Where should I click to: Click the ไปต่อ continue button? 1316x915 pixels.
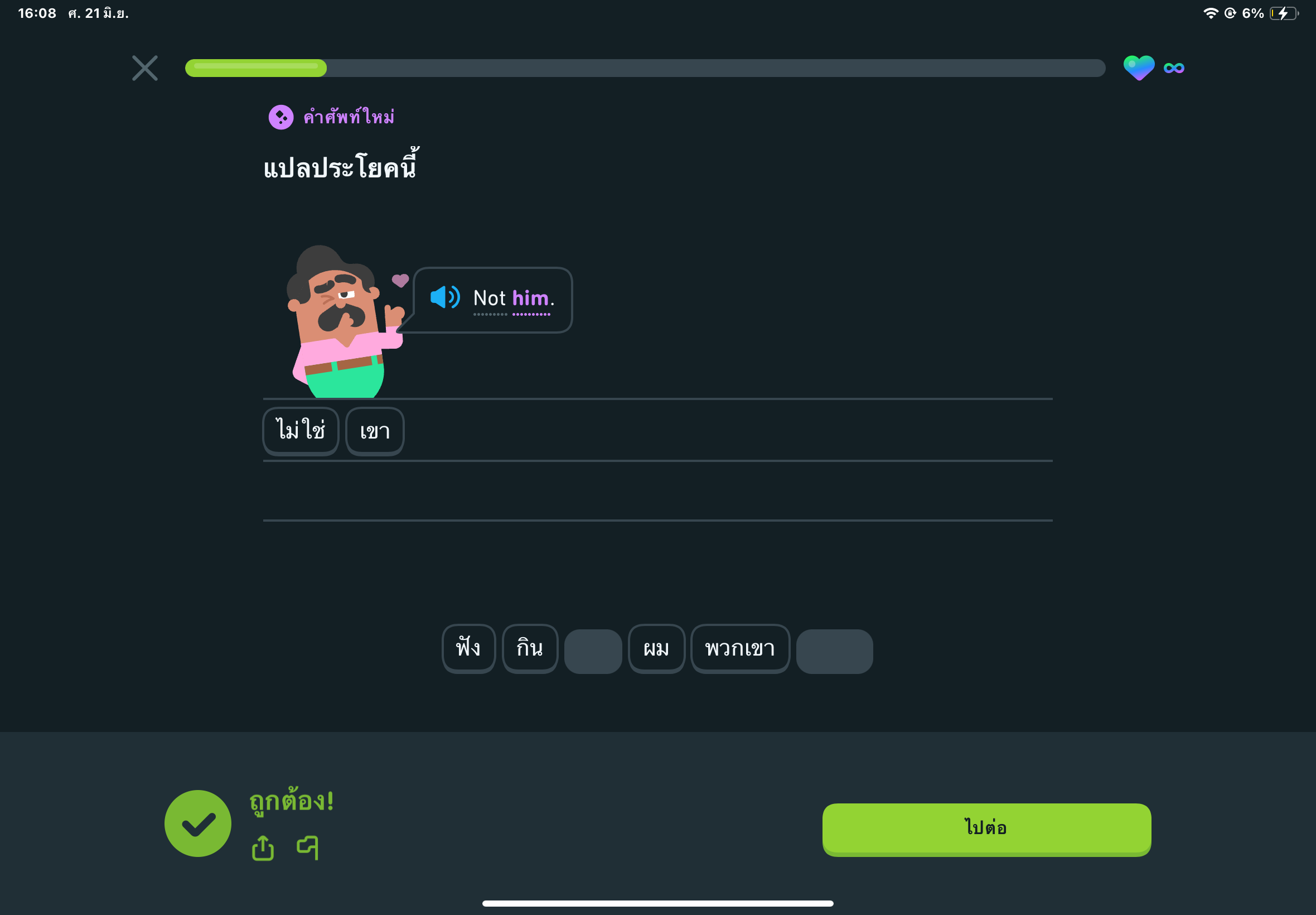click(986, 829)
